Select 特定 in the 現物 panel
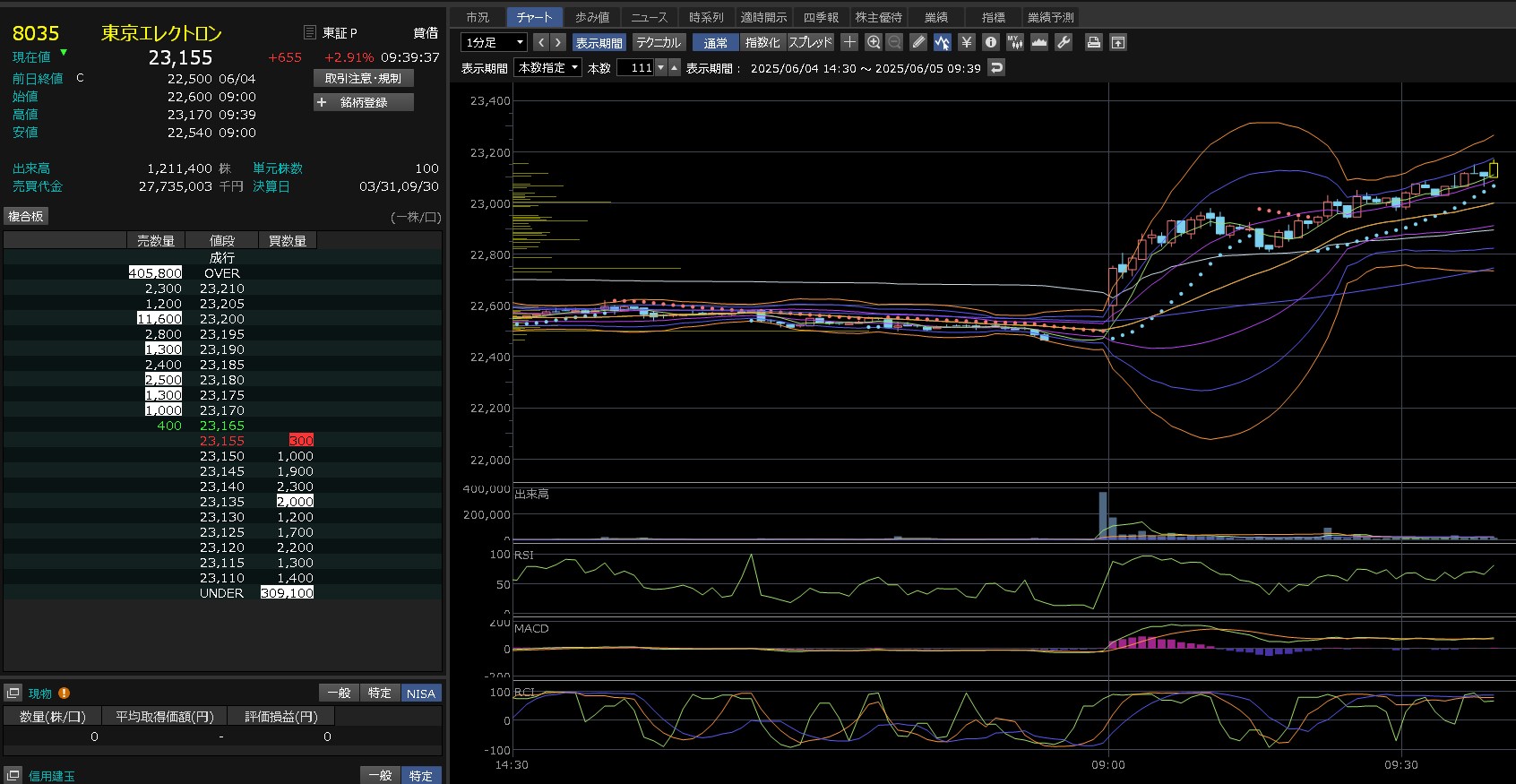The width and height of the screenshot is (1516, 784). (x=380, y=693)
